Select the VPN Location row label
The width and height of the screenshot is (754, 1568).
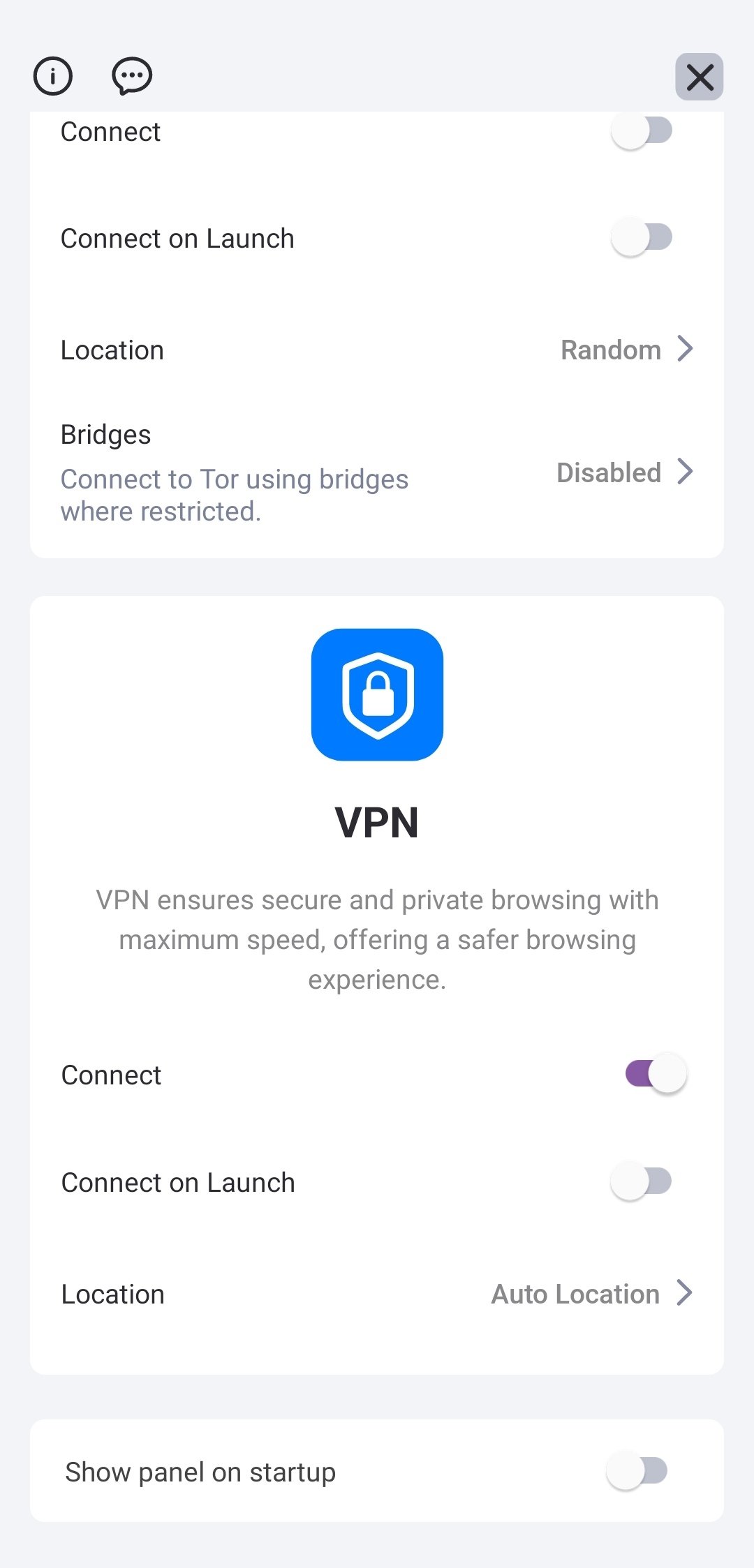click(113, 1294)
